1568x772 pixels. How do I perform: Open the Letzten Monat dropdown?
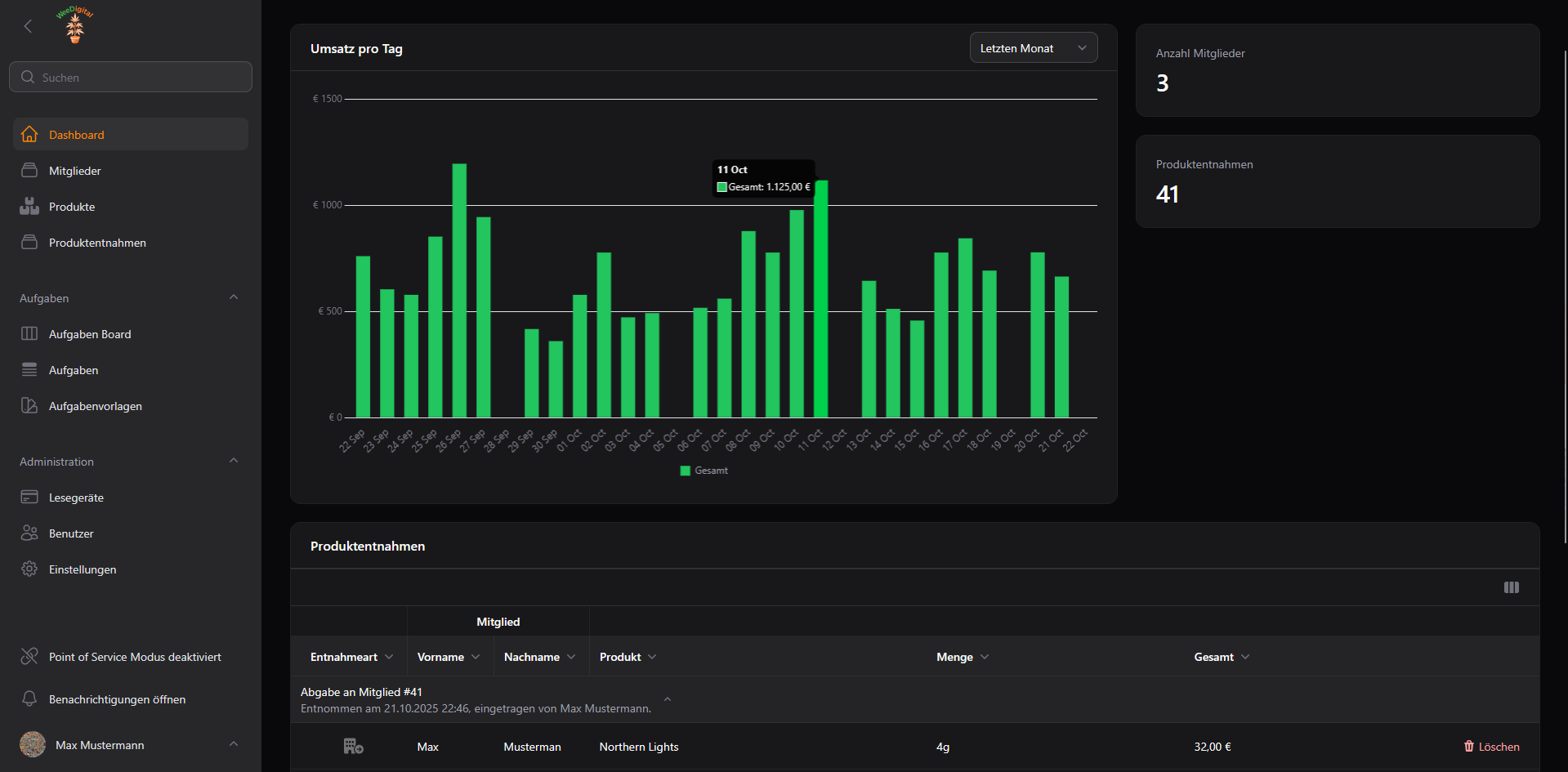coord(1033,47)
